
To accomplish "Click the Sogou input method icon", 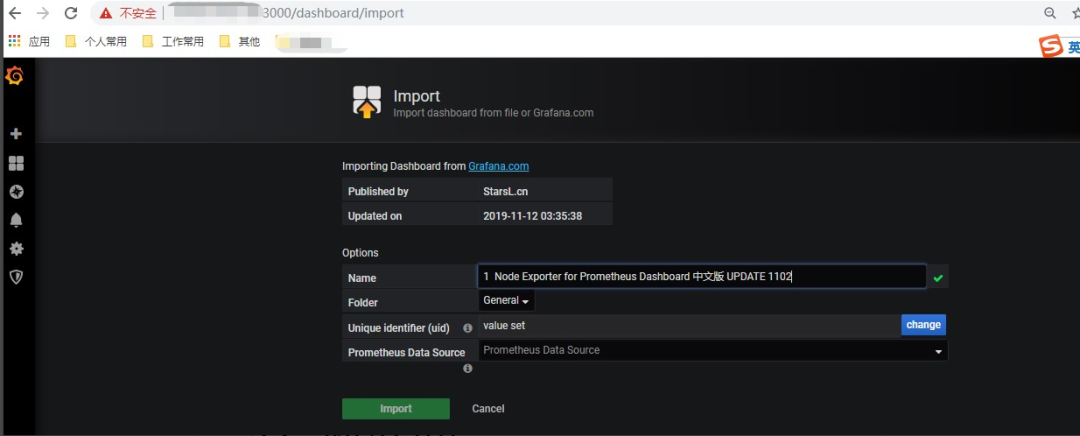I will pos(1051,46).
